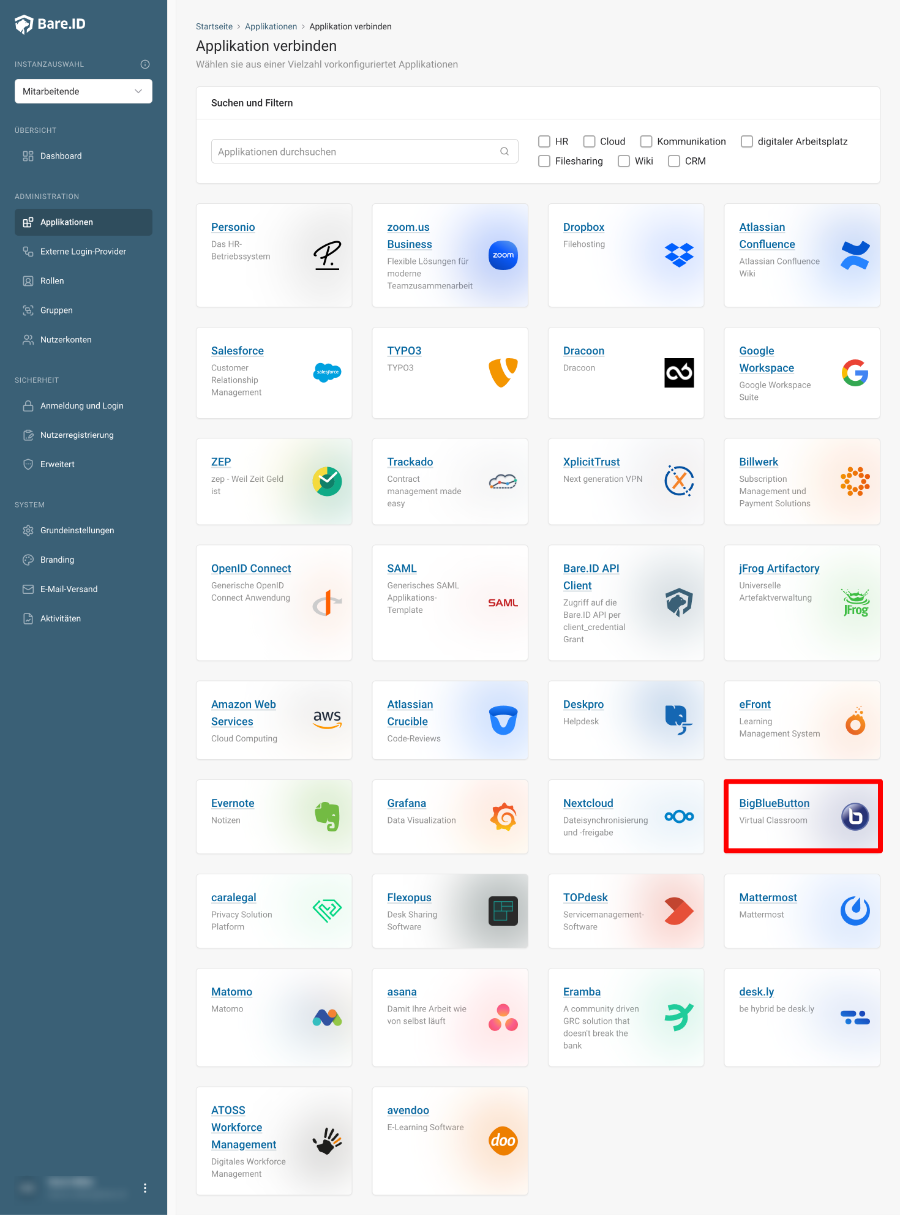The width and height of the screenshot is (900, 1215).
Task: Click the Startseite breadcrumb link
Action: [214, 26]
